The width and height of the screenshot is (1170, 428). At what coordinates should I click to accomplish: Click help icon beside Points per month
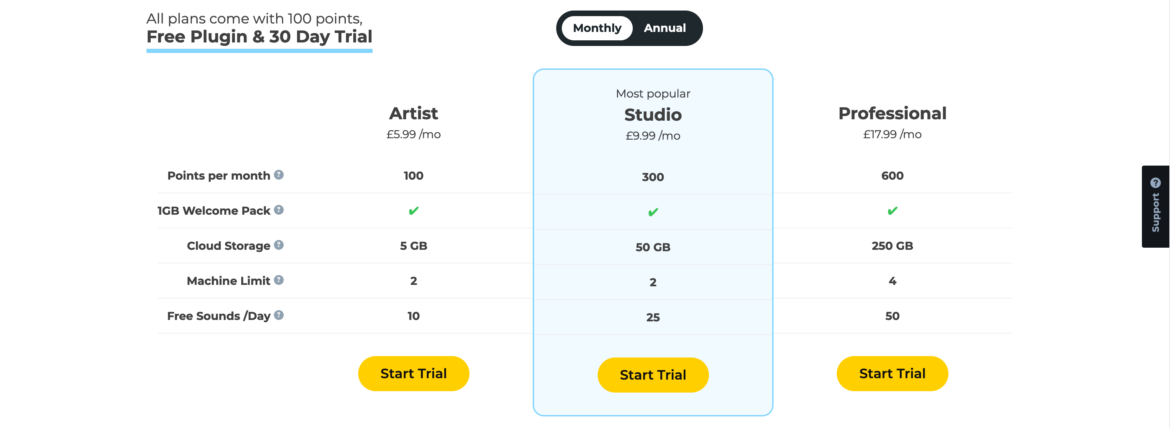click(x=279, y=175)
